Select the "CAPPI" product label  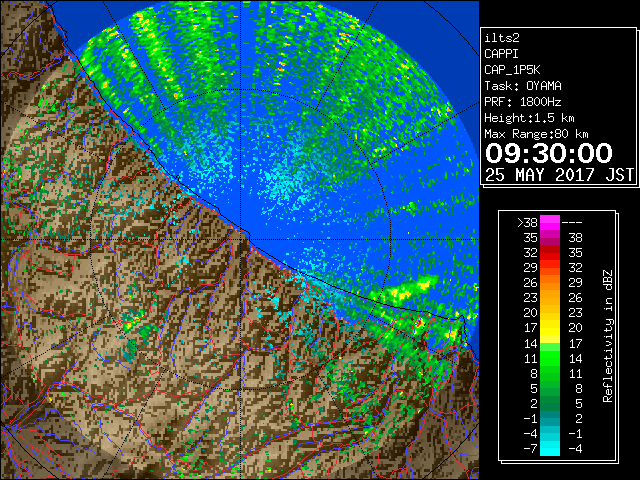coord(501,54)
